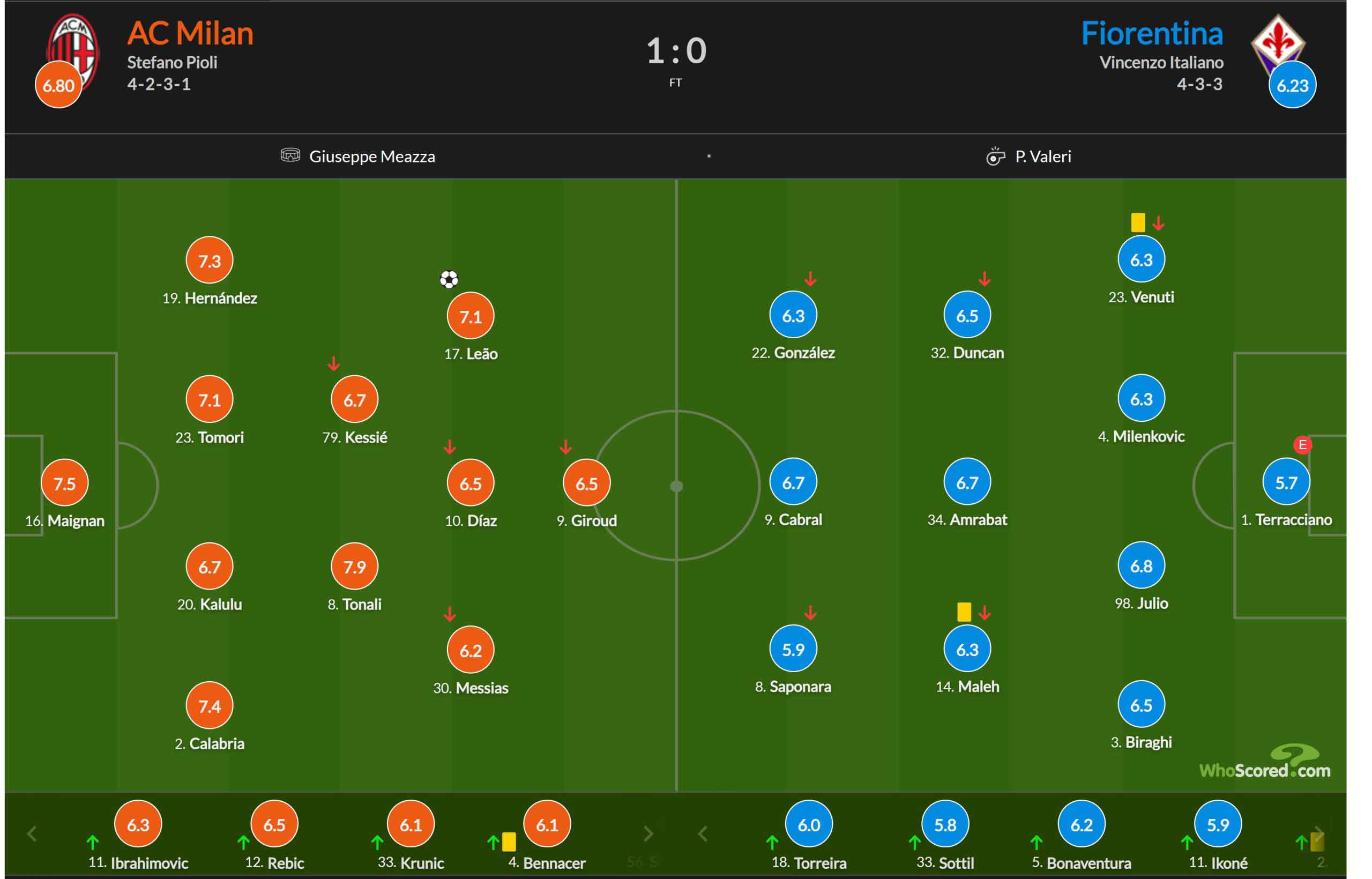Click the red E badge on Terracciano

pyautogui.click(x=1302, y=445)
